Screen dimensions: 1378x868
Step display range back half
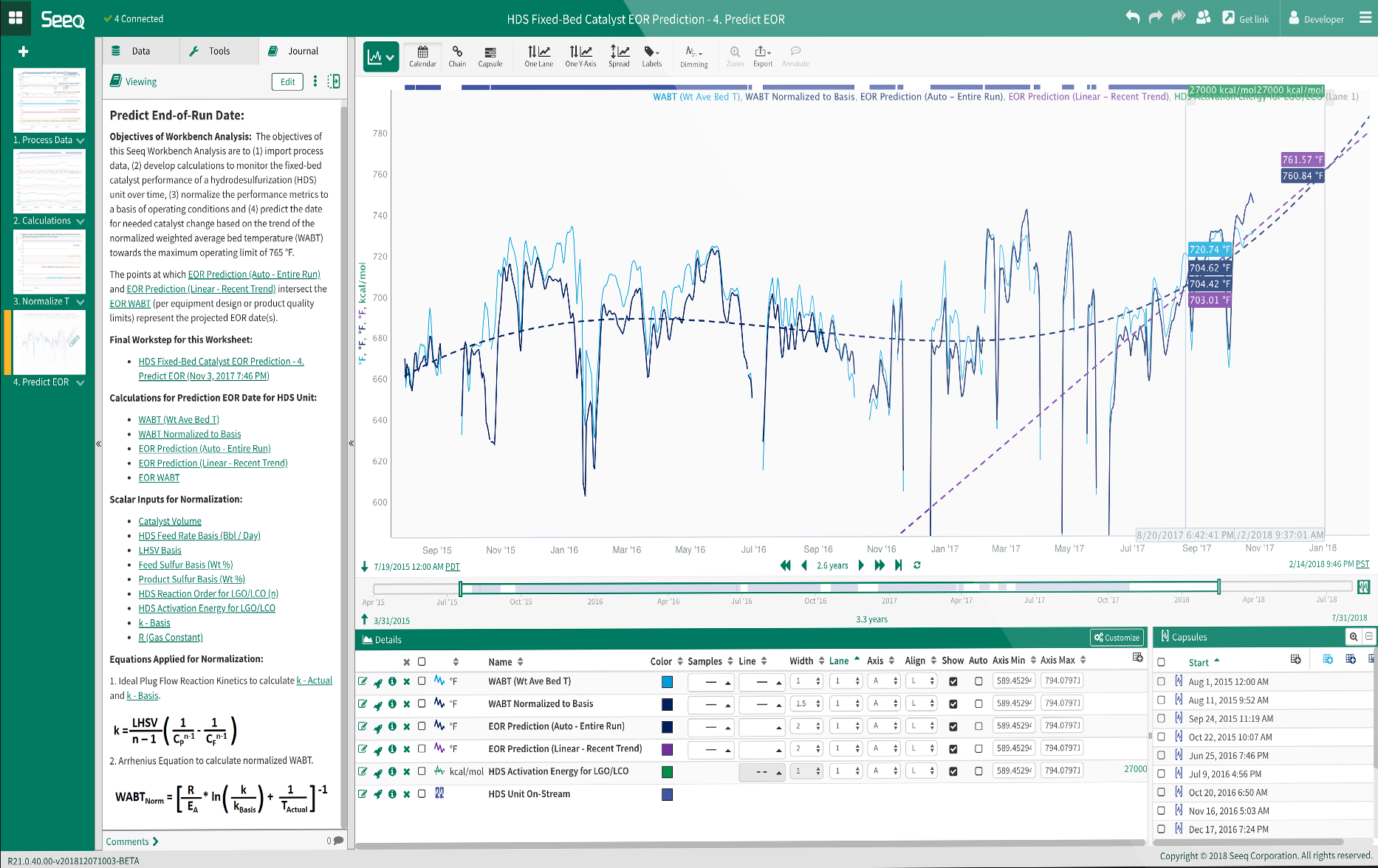(804, 565)
